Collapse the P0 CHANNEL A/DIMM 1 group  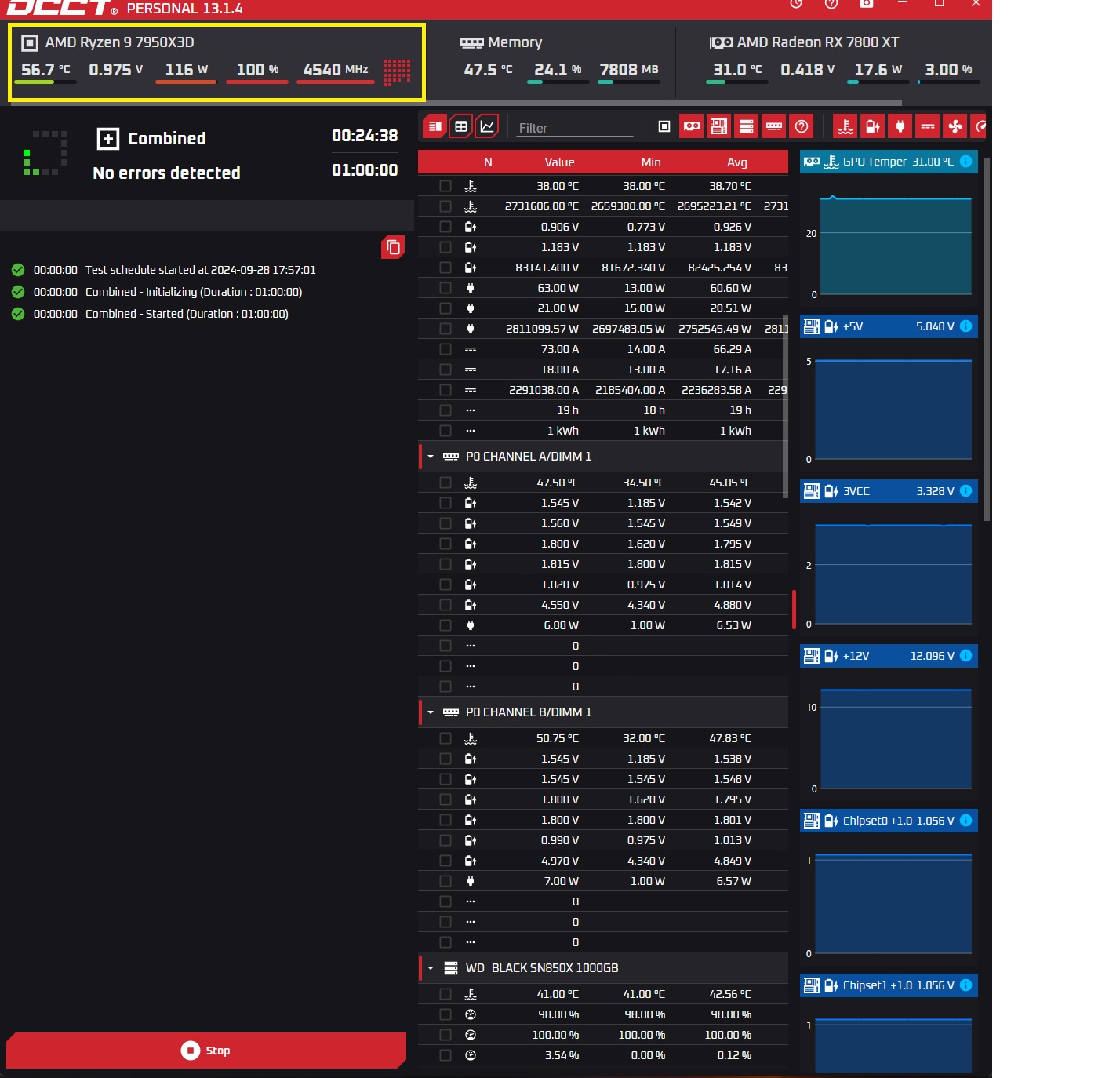pyautogui.click(x=431, y=457)
